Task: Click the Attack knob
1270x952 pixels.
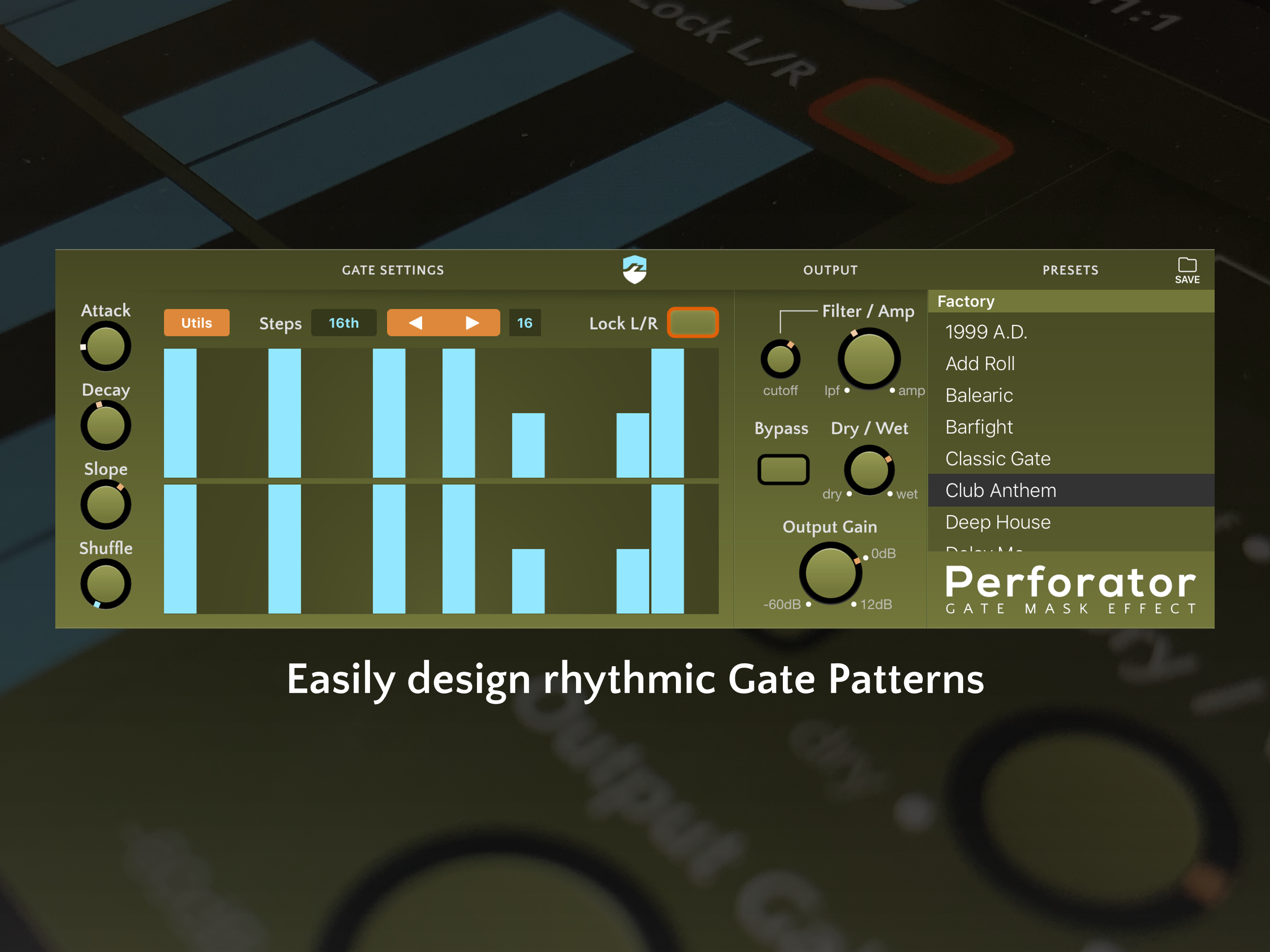Action: (106, 346)
